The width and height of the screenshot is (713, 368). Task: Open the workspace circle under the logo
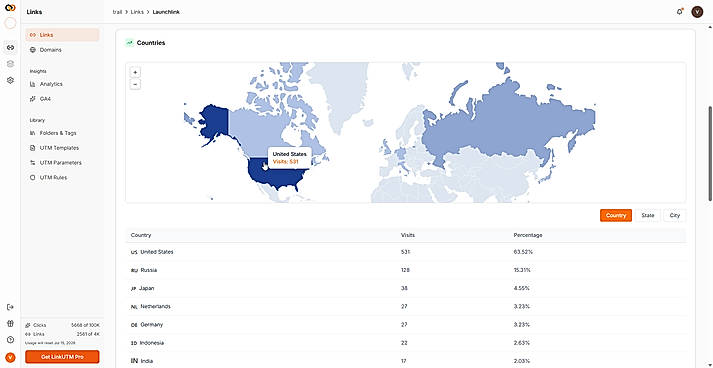(x=10, y=23)
